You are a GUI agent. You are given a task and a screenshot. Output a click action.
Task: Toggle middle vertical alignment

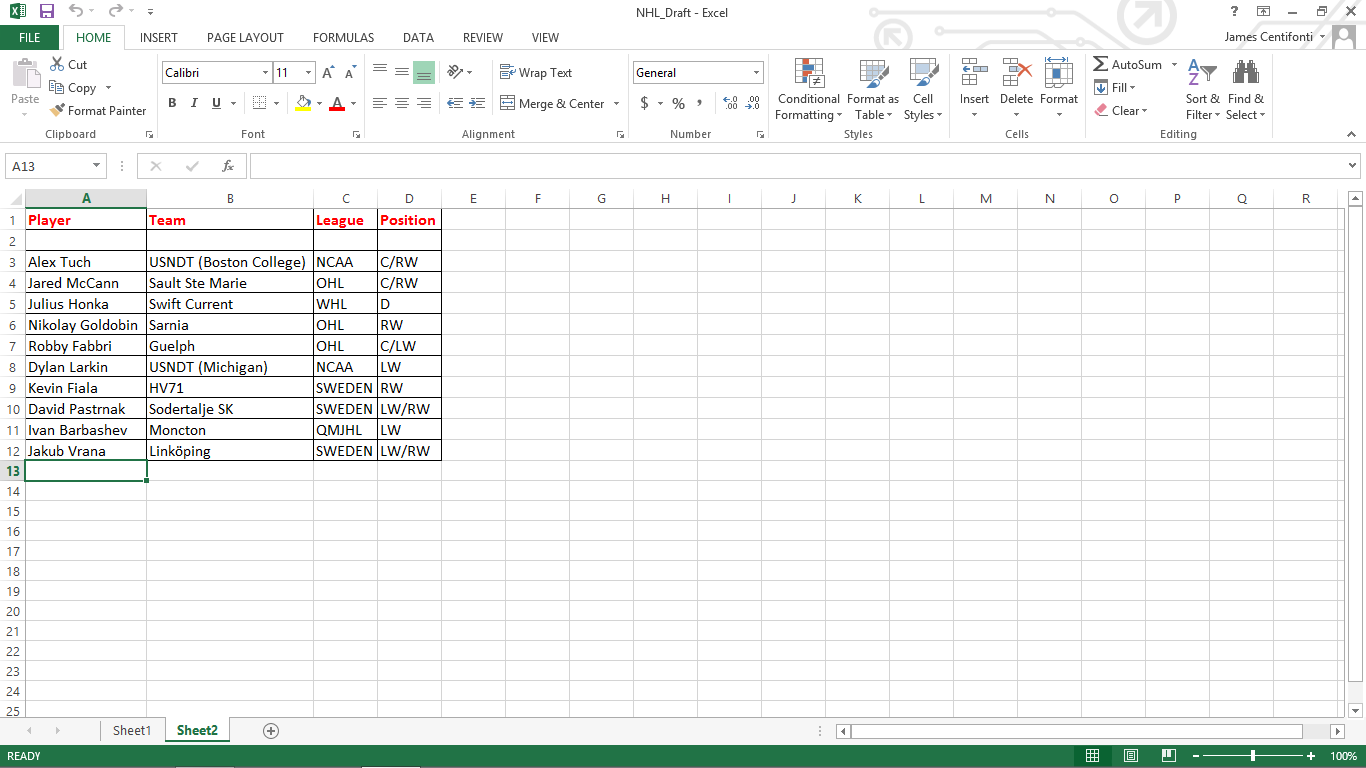tap(402, 72)
